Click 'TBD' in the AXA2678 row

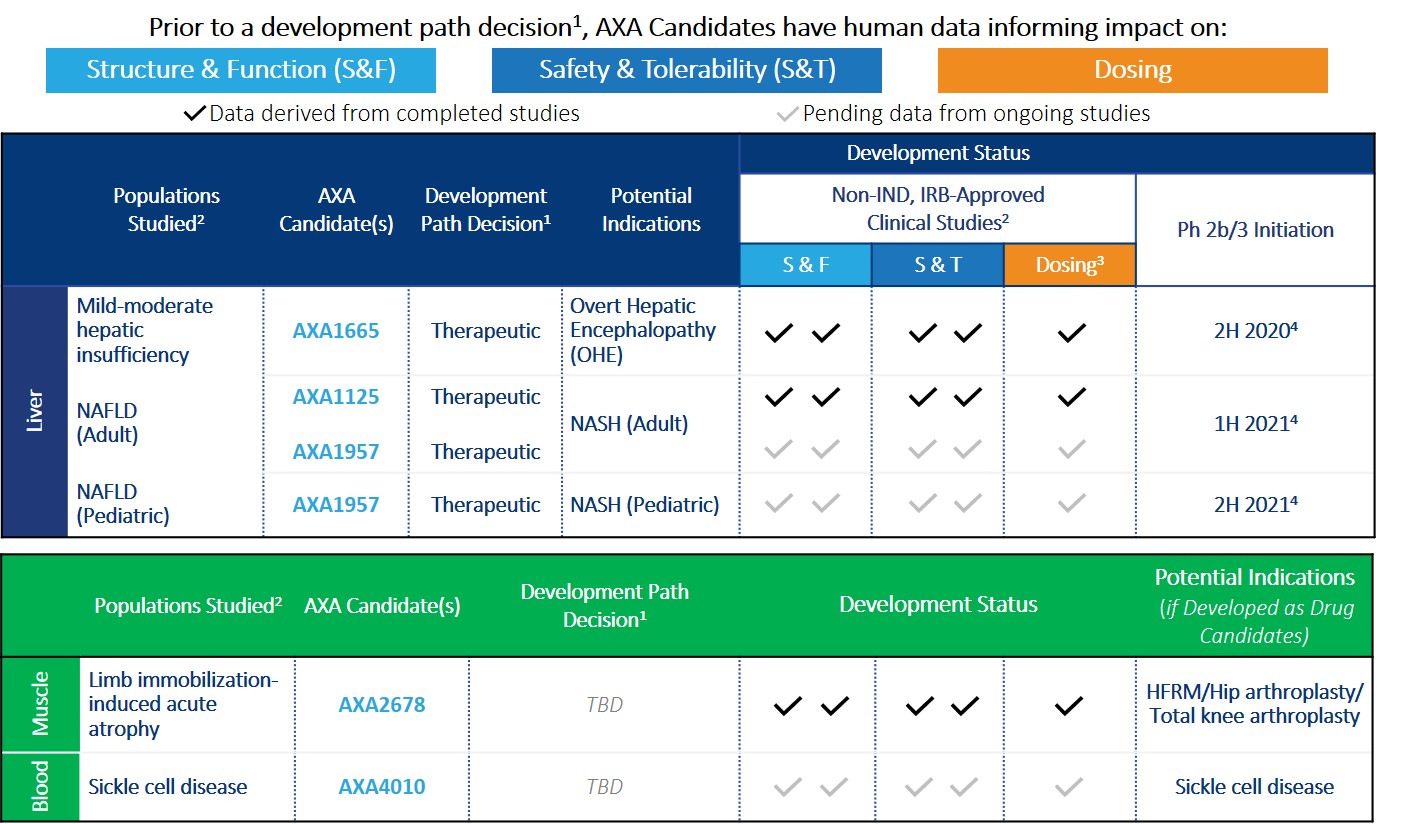coord(605,705)
